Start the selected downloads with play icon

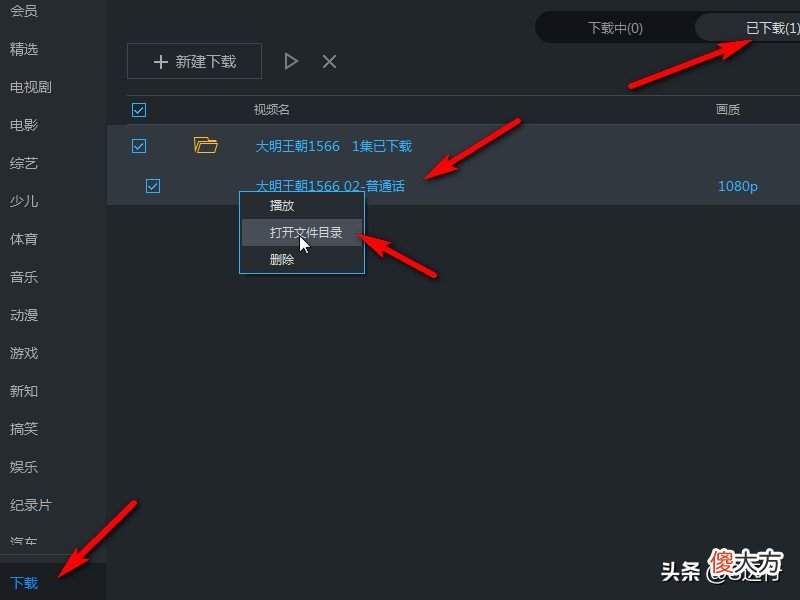[291, 62]
